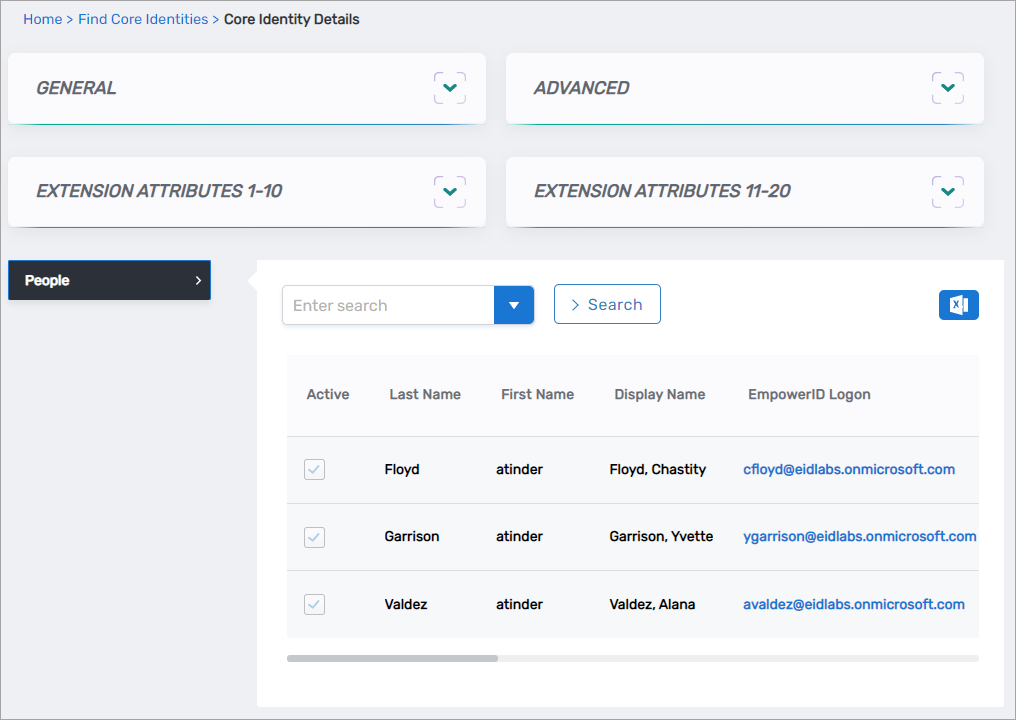Expand the General section
Screen dimensions: 1016x720
449,88
